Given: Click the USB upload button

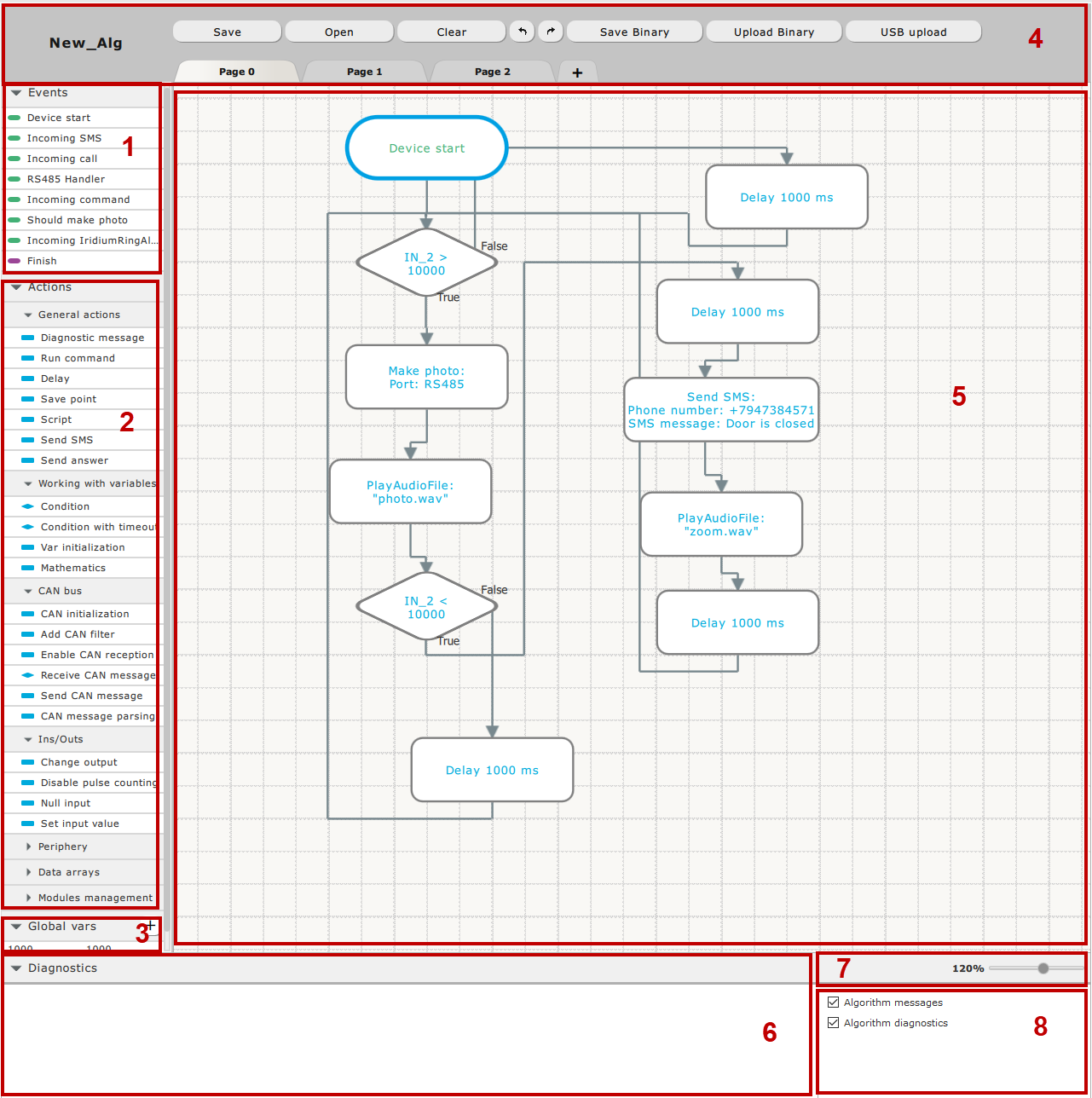Looking at the screenshot, I should point(913,32).
